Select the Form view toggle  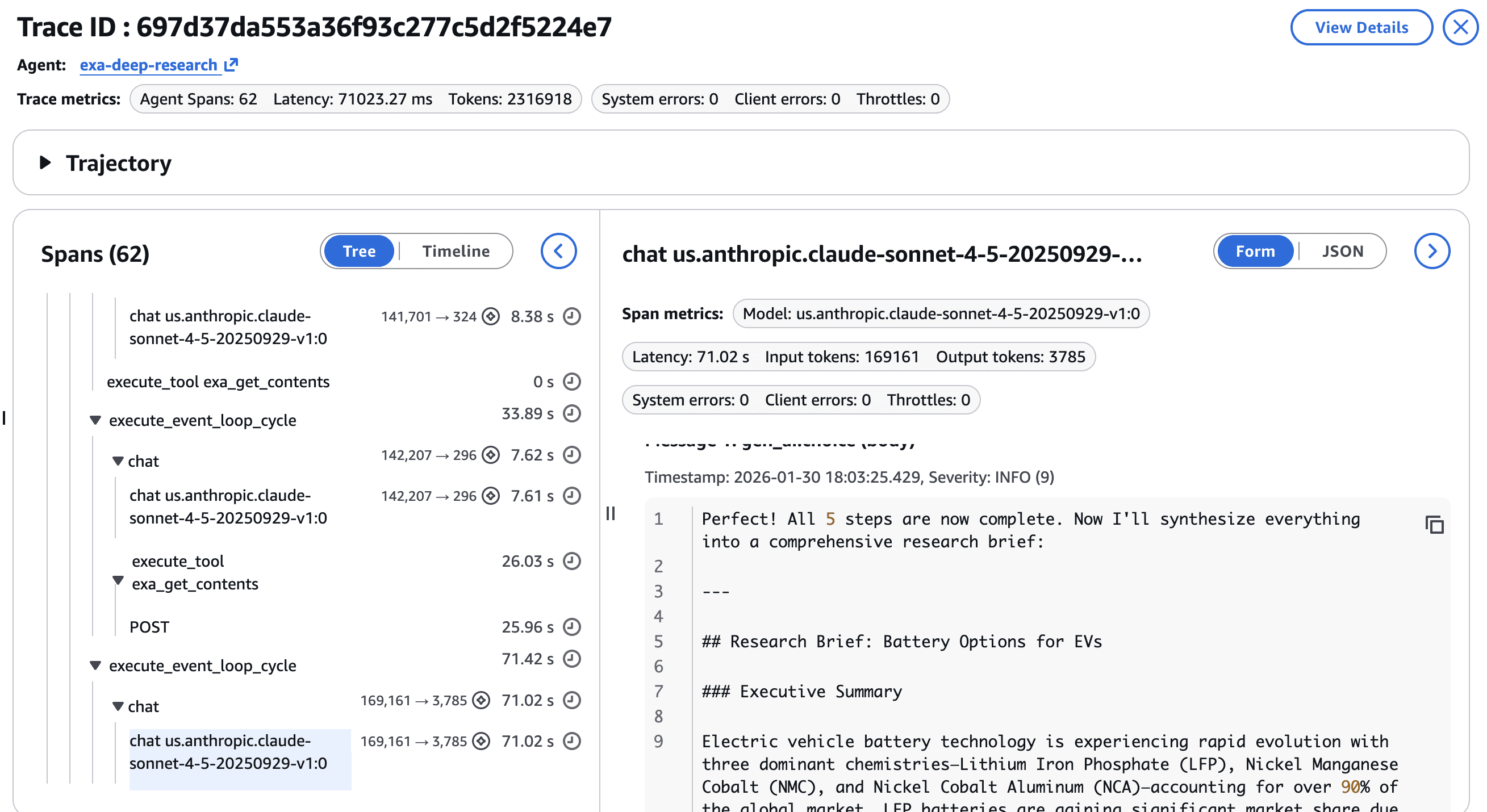pyautogui.click(x=1255, y=251)
